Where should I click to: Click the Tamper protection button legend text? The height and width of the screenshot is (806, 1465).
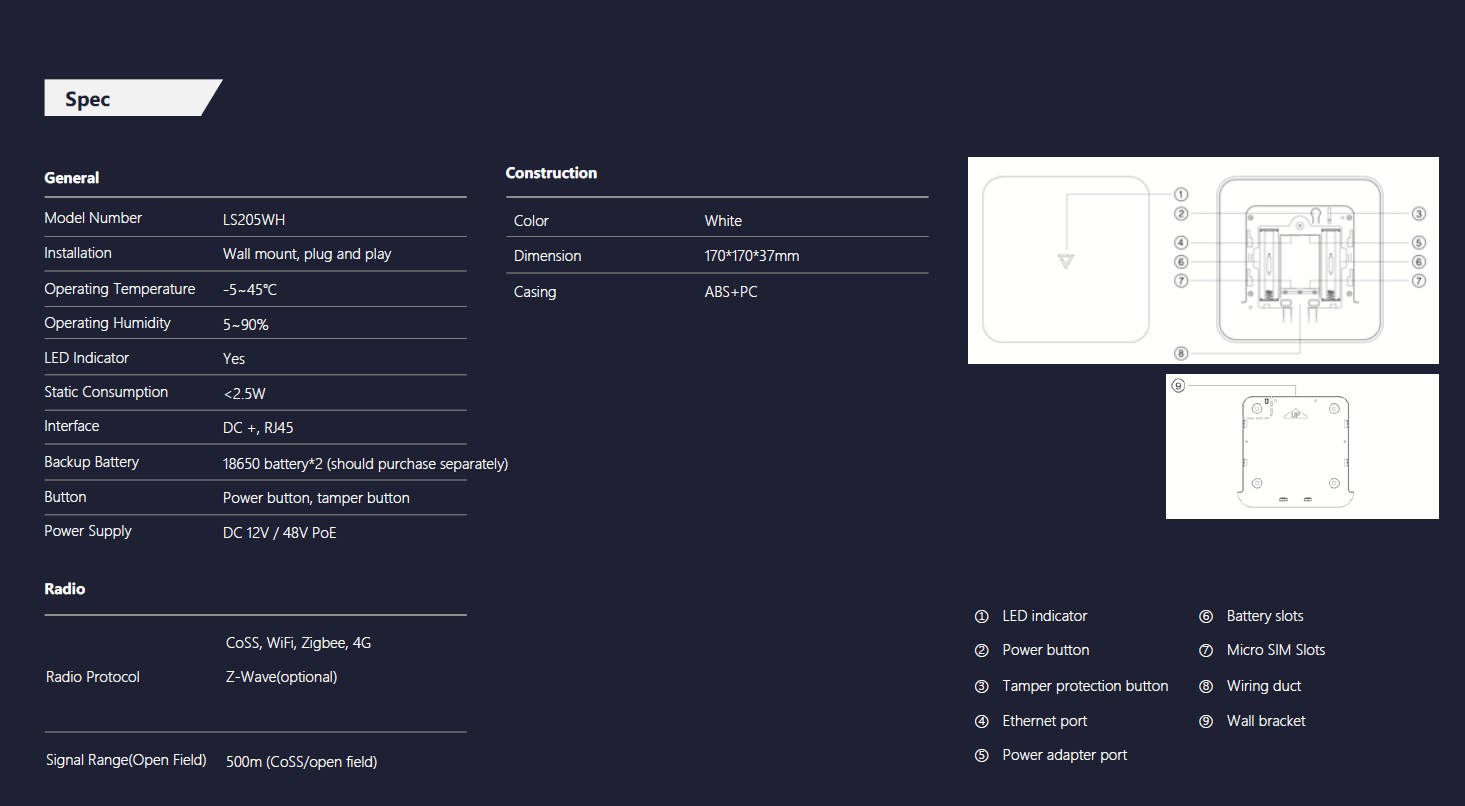(1085, 686)
